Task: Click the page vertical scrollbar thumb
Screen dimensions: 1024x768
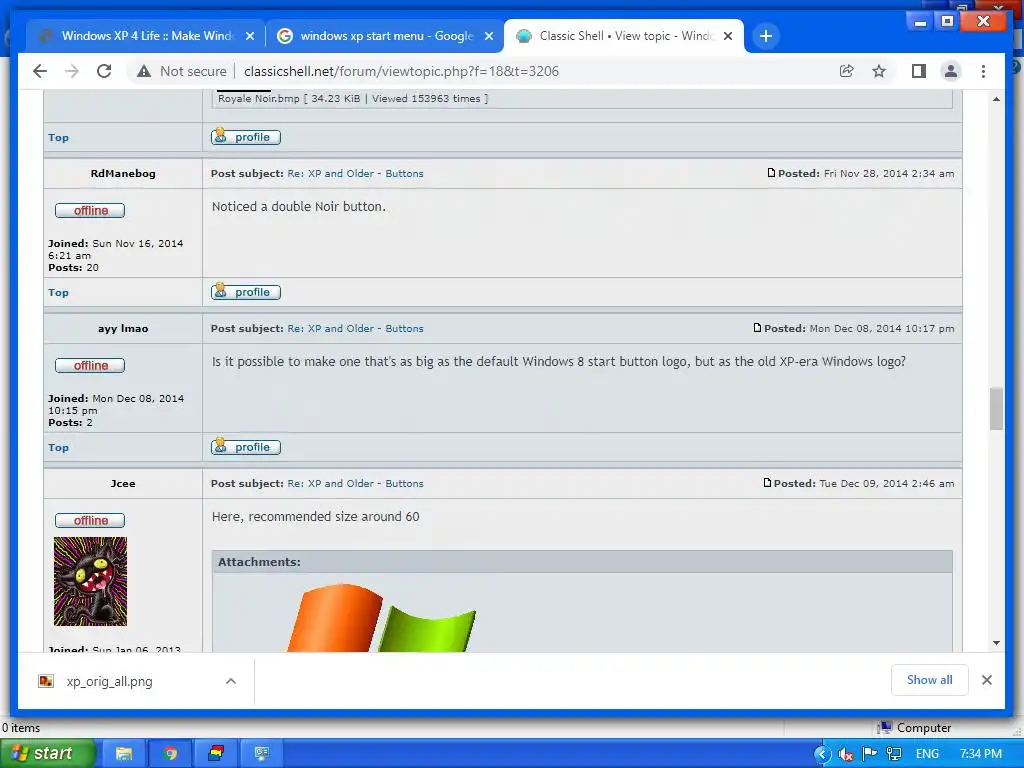Action: point(996,409)
